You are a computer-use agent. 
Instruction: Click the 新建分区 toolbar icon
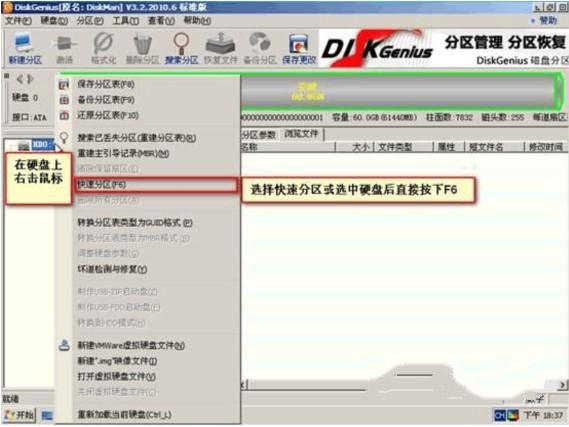(25, 48)
